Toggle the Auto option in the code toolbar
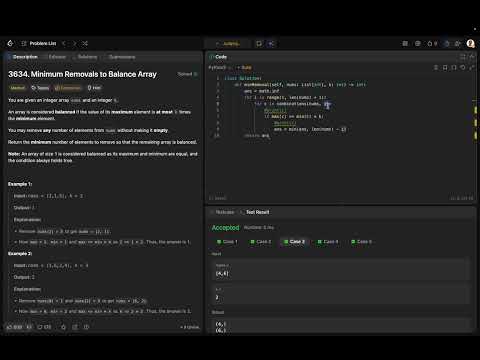 pos(244,68)
